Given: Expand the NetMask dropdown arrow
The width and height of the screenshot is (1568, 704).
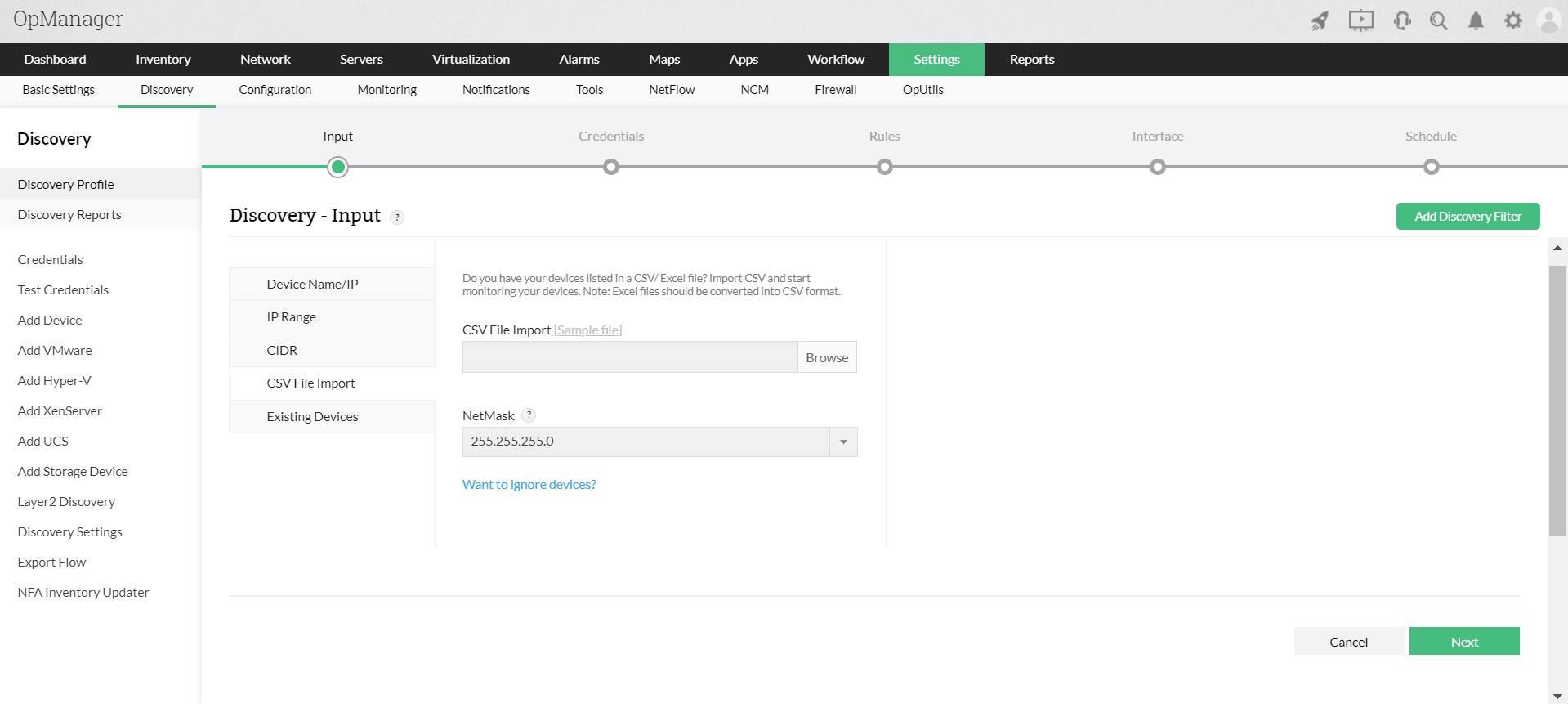Looking at the screenshot, I should point(843,442).
